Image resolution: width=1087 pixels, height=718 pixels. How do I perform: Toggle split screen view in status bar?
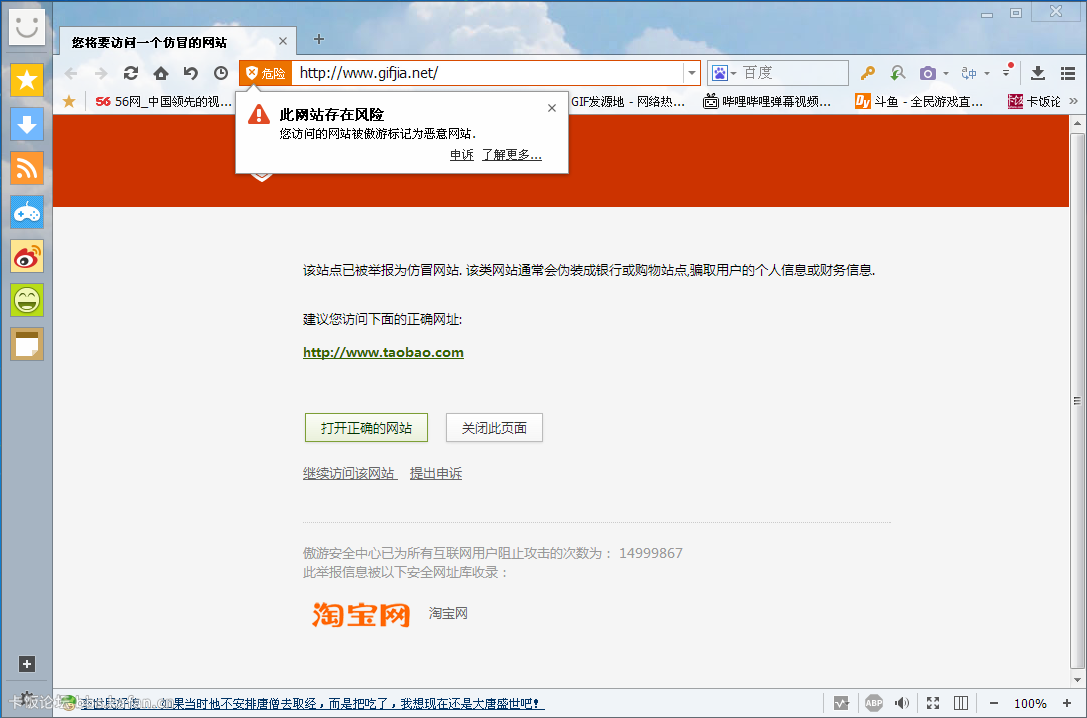point(961,703)
